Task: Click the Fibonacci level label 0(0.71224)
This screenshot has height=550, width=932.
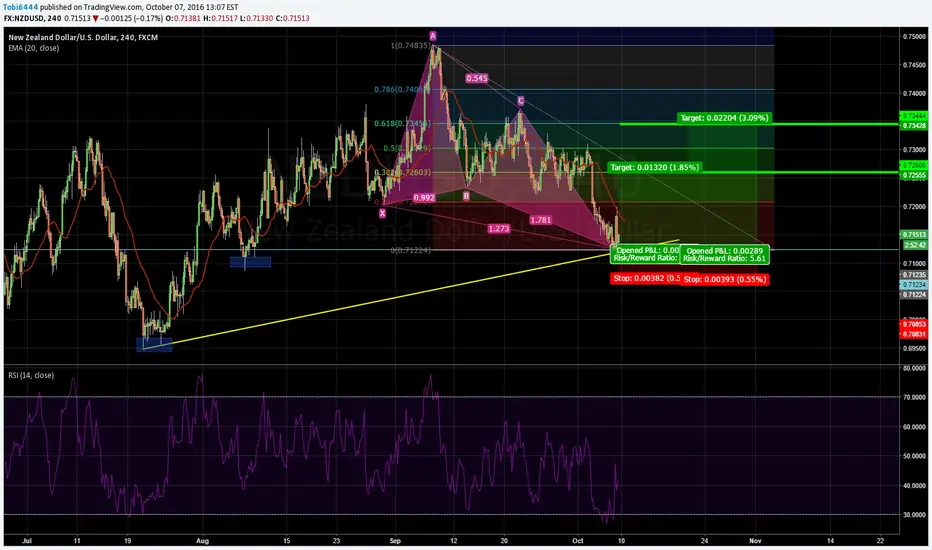Action: tap(410, 250)
